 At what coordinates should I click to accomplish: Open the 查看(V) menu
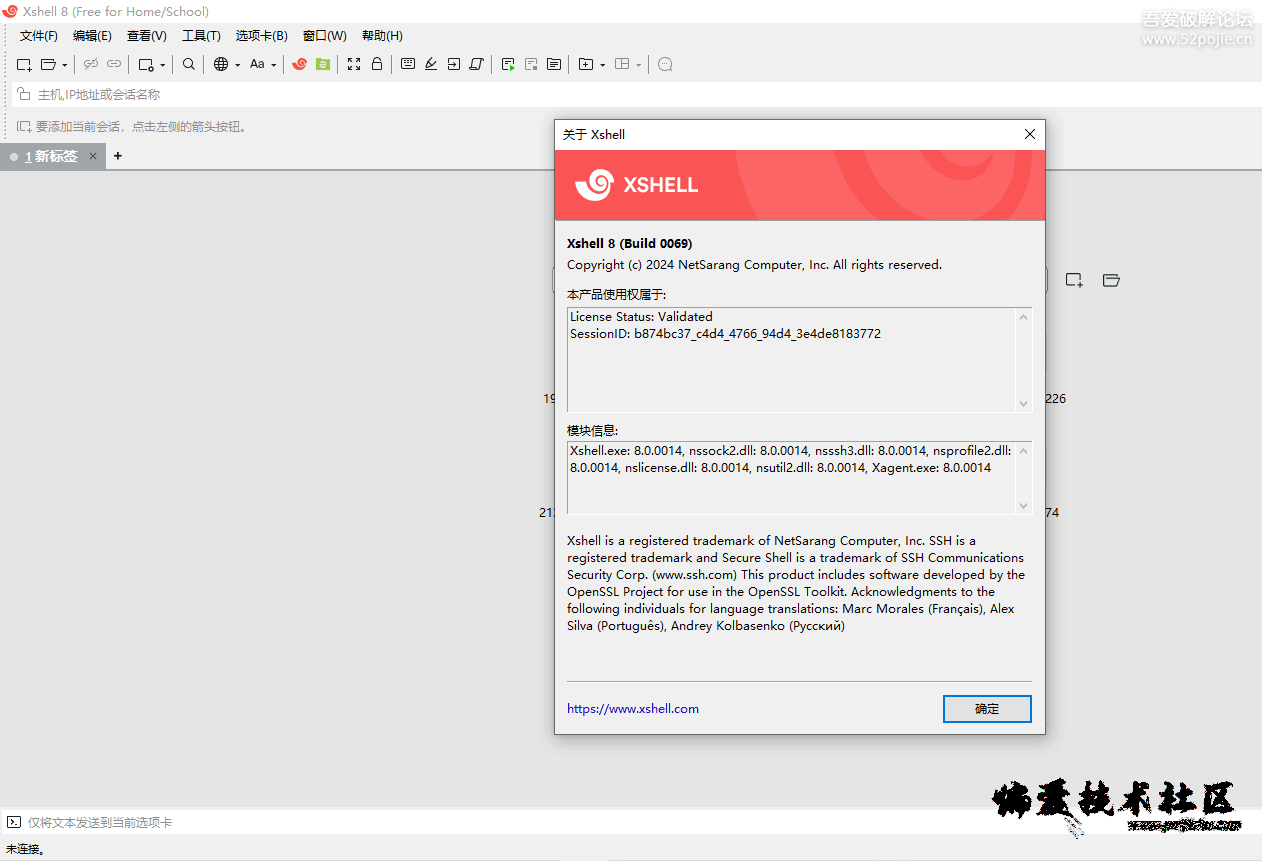point(146,36)
